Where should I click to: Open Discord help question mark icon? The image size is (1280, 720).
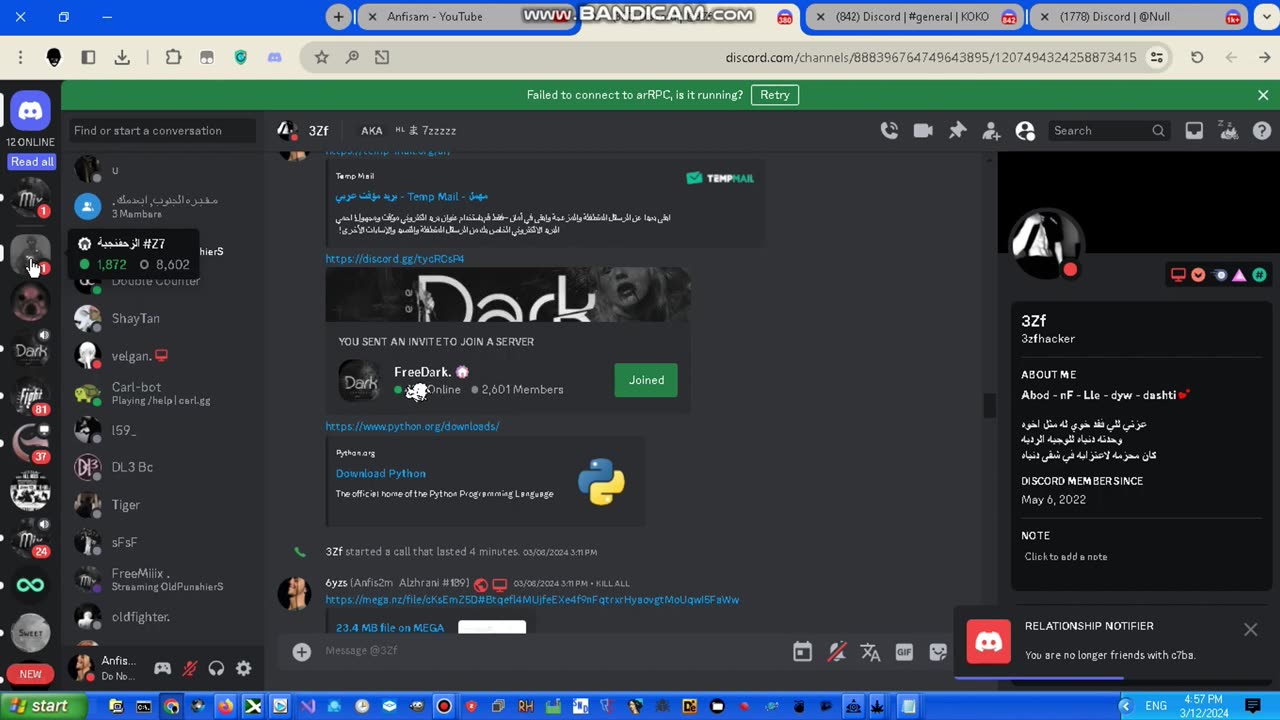coord(1262,130)
